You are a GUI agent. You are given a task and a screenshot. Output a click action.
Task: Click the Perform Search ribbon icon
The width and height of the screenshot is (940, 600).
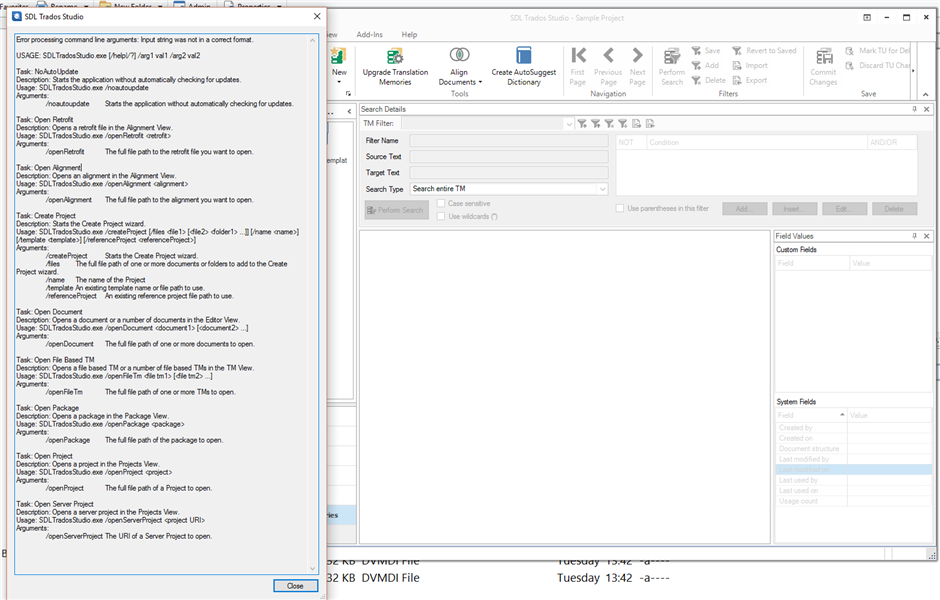(672, 57)
